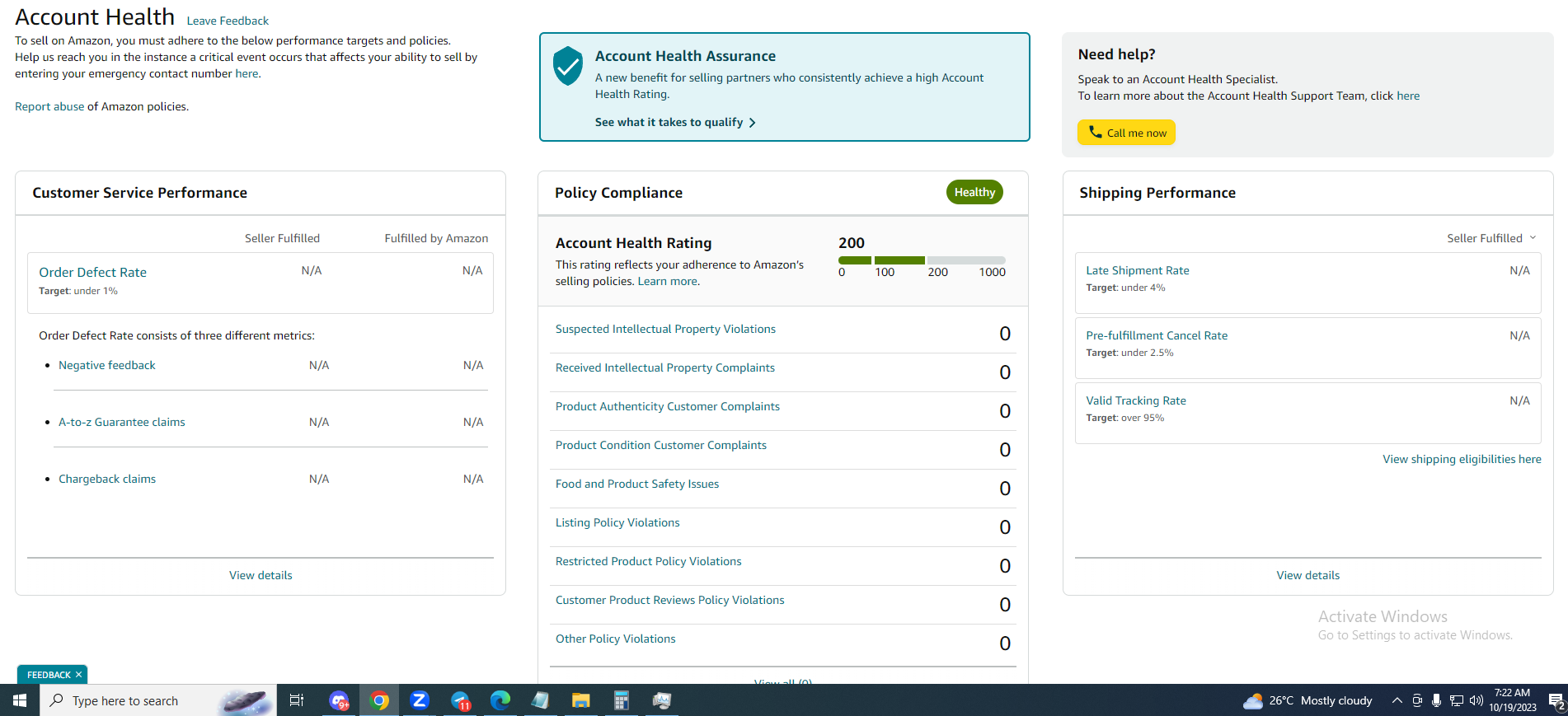Open Restricted Product Policy Violations
Viewport: 1568px width, 716px height.
[649, 561]
